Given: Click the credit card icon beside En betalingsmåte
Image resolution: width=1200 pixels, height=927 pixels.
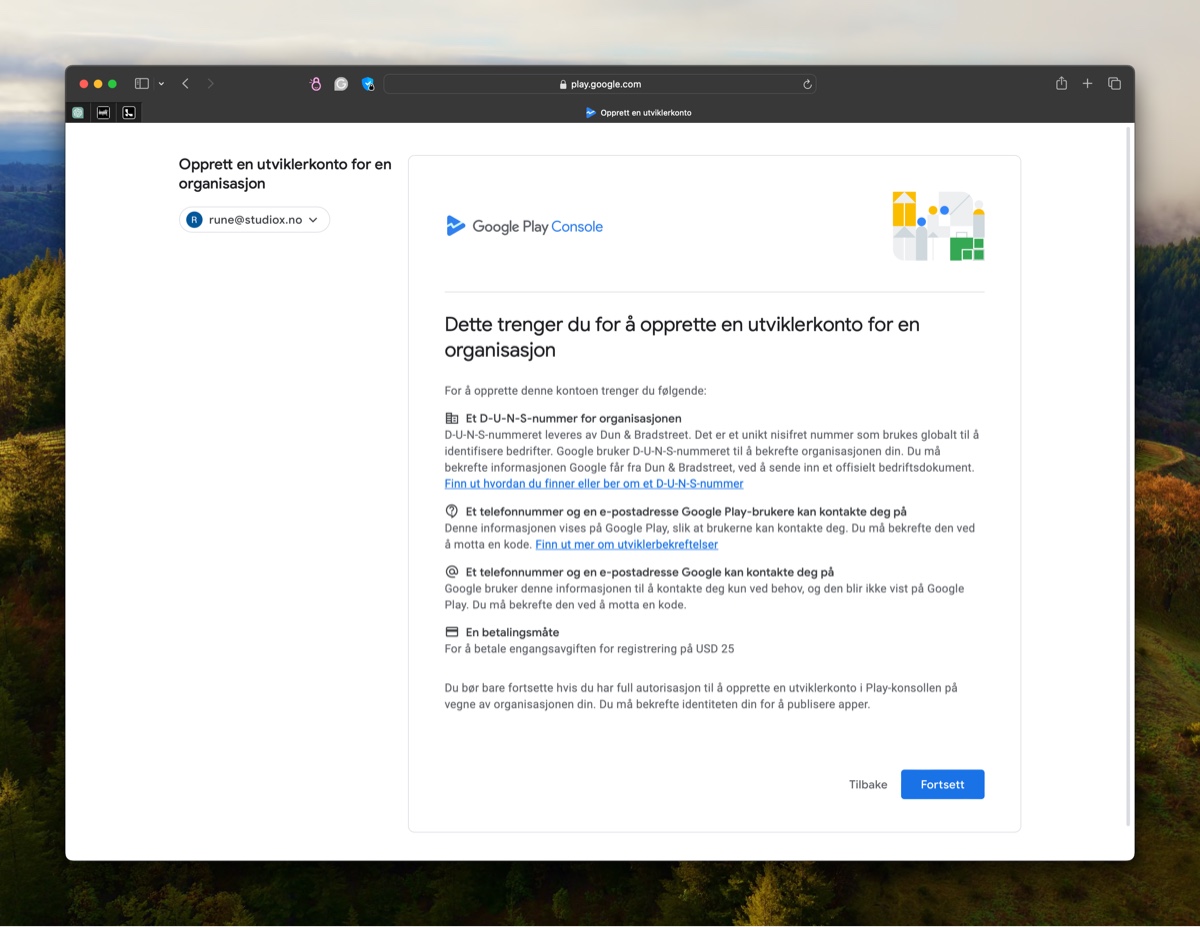Looking at the screenshot, I should [452, 633].
